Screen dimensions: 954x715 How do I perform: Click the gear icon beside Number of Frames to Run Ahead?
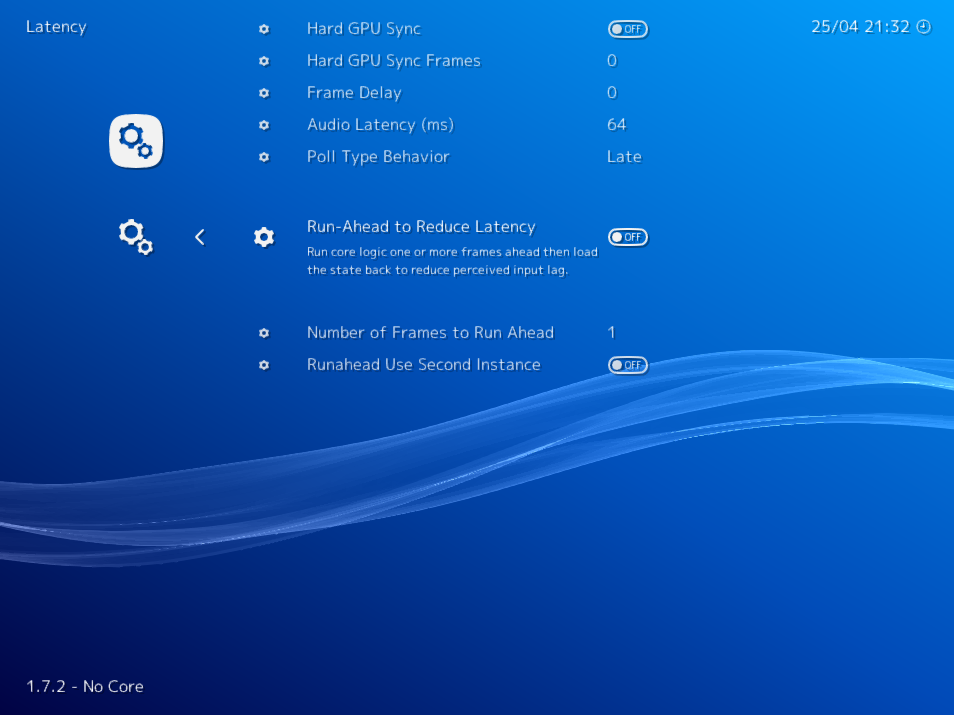[264, 333]
